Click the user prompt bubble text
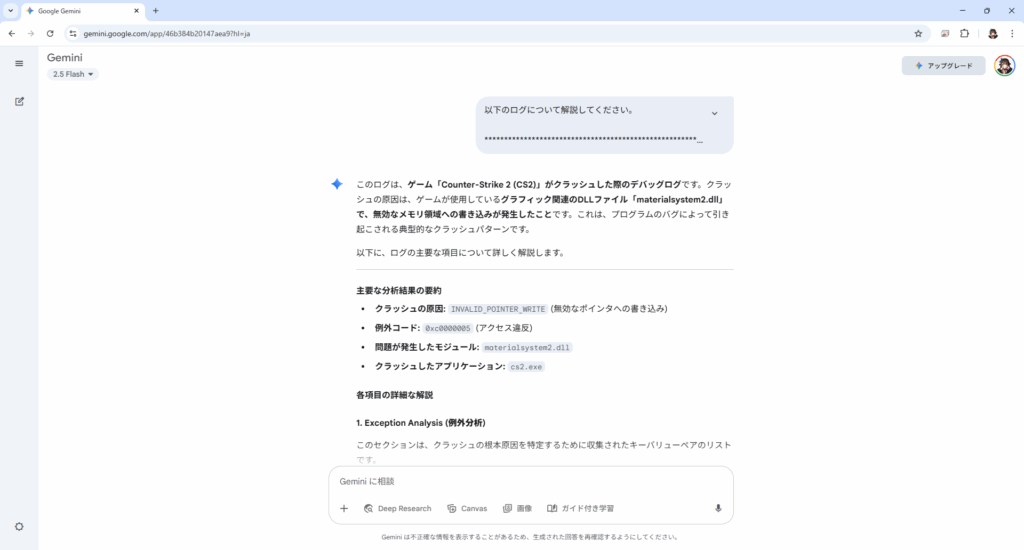The height and width of the screenshot is (550, 1024). (x=559, y=110)
